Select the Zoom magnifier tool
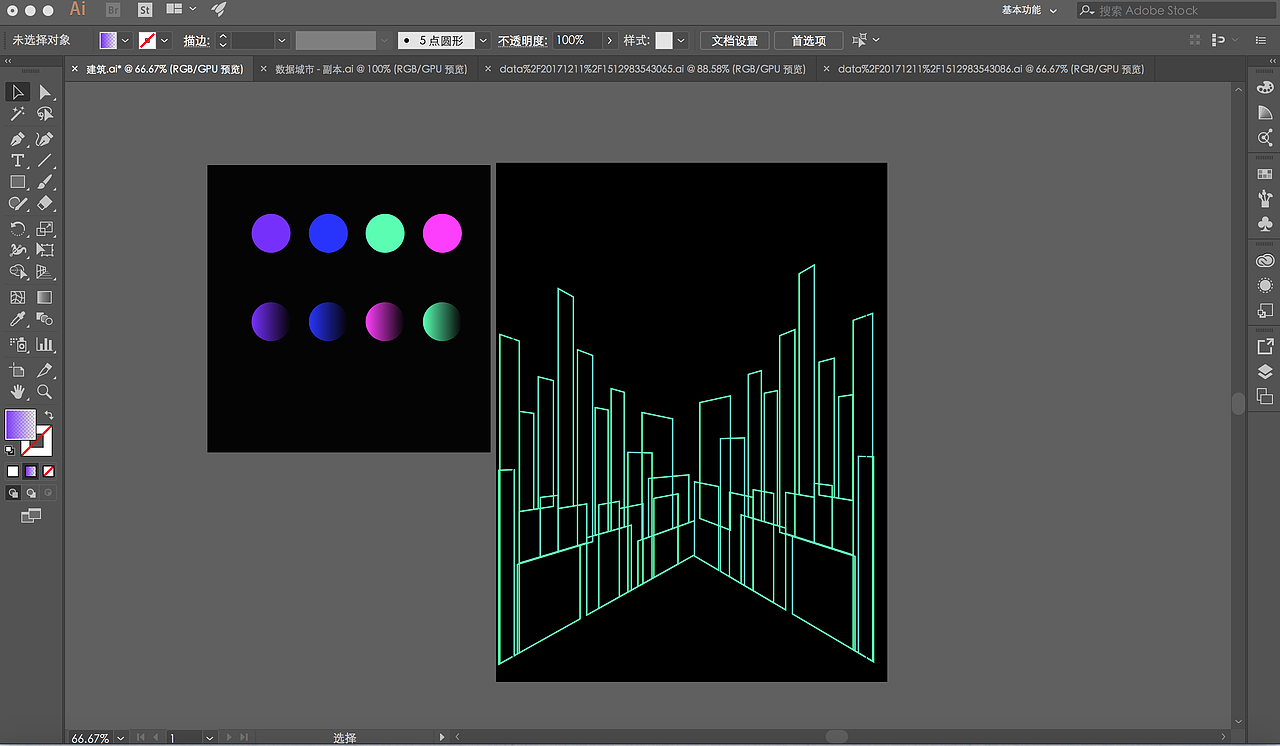Screen dimensions: 1280x746 tap(45, 392)
